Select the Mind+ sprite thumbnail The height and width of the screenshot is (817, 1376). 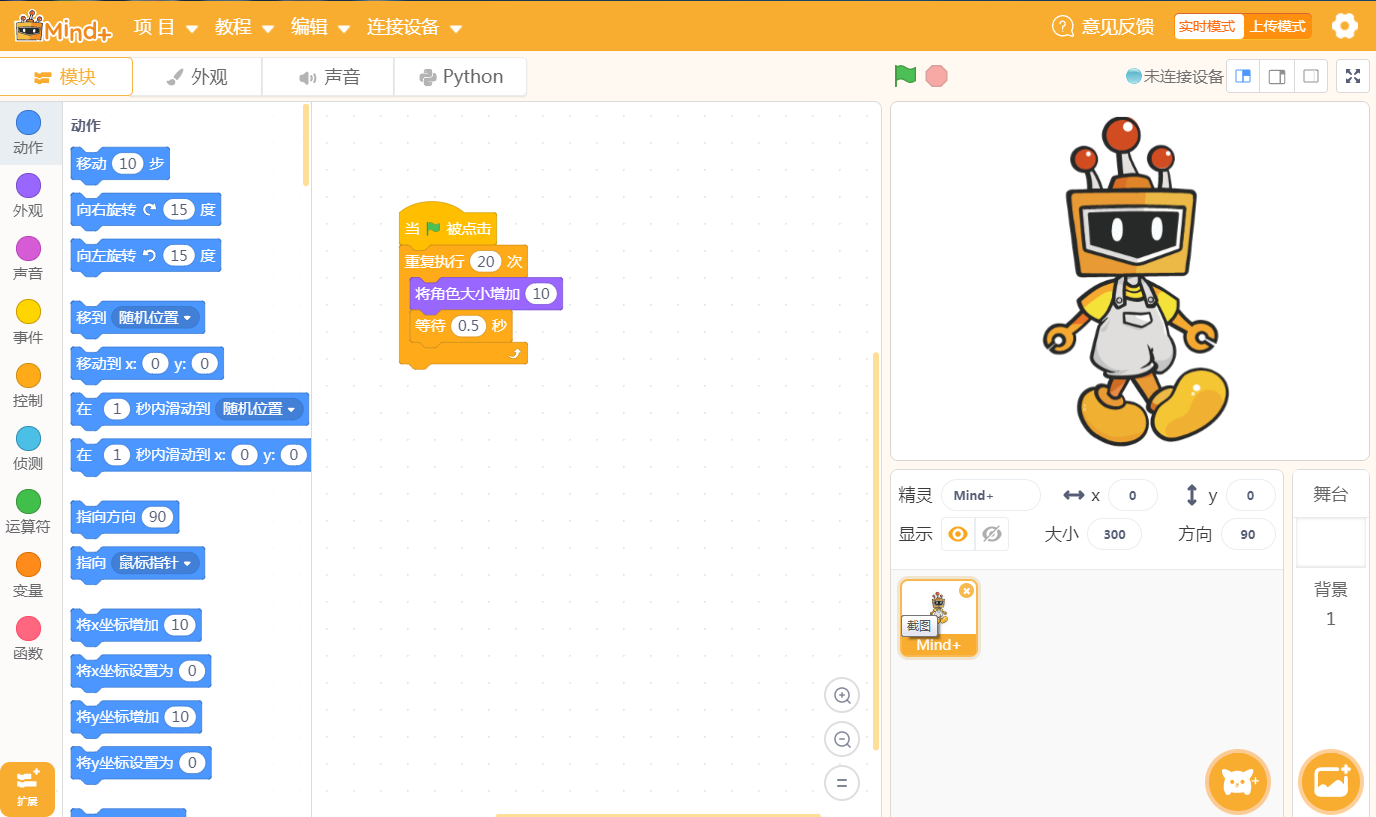tap(939, 618)
